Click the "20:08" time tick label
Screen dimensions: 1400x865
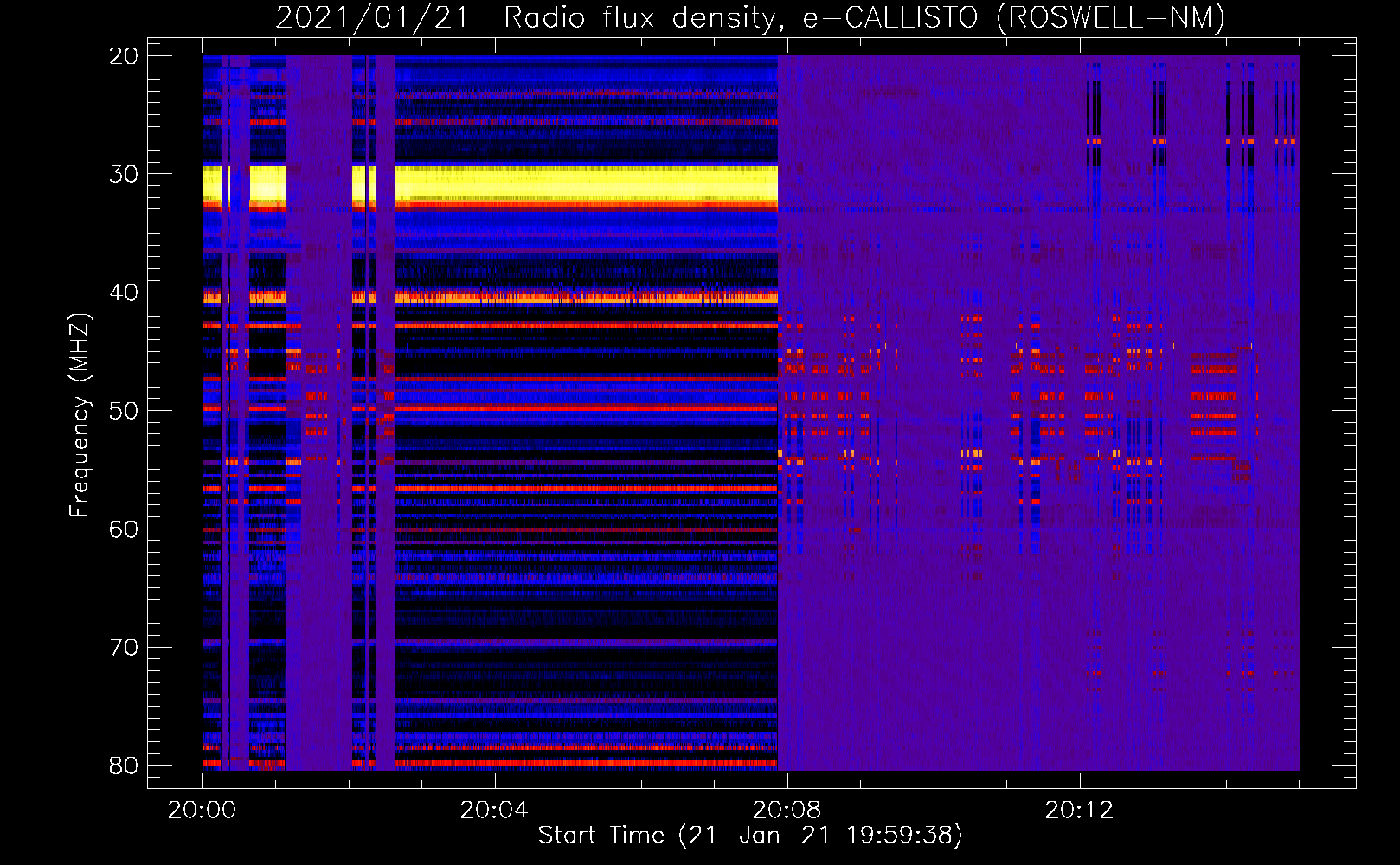point(787,811)
